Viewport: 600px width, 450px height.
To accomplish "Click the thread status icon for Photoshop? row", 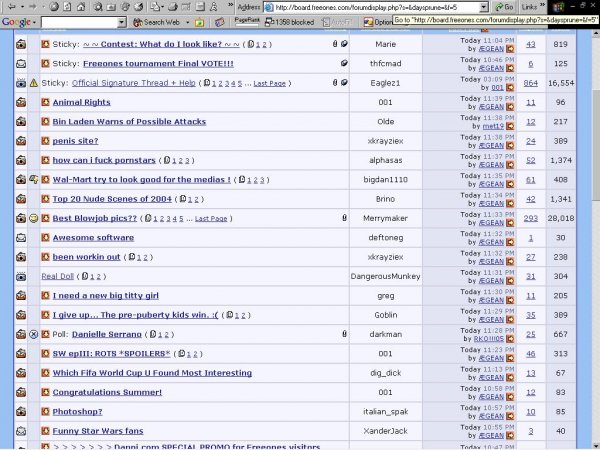I will pos(21,411).
